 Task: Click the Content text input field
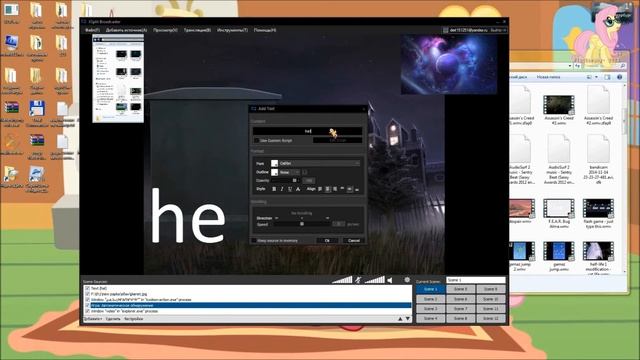[x=307, y=131]
